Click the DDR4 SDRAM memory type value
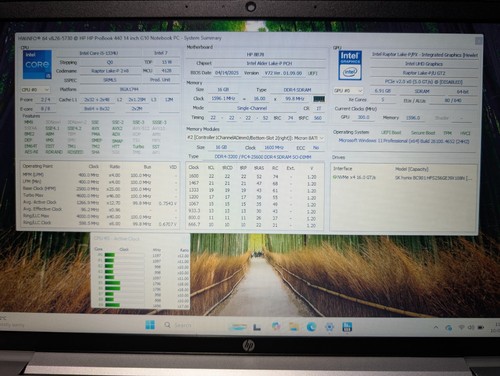 tap(297, 90)
